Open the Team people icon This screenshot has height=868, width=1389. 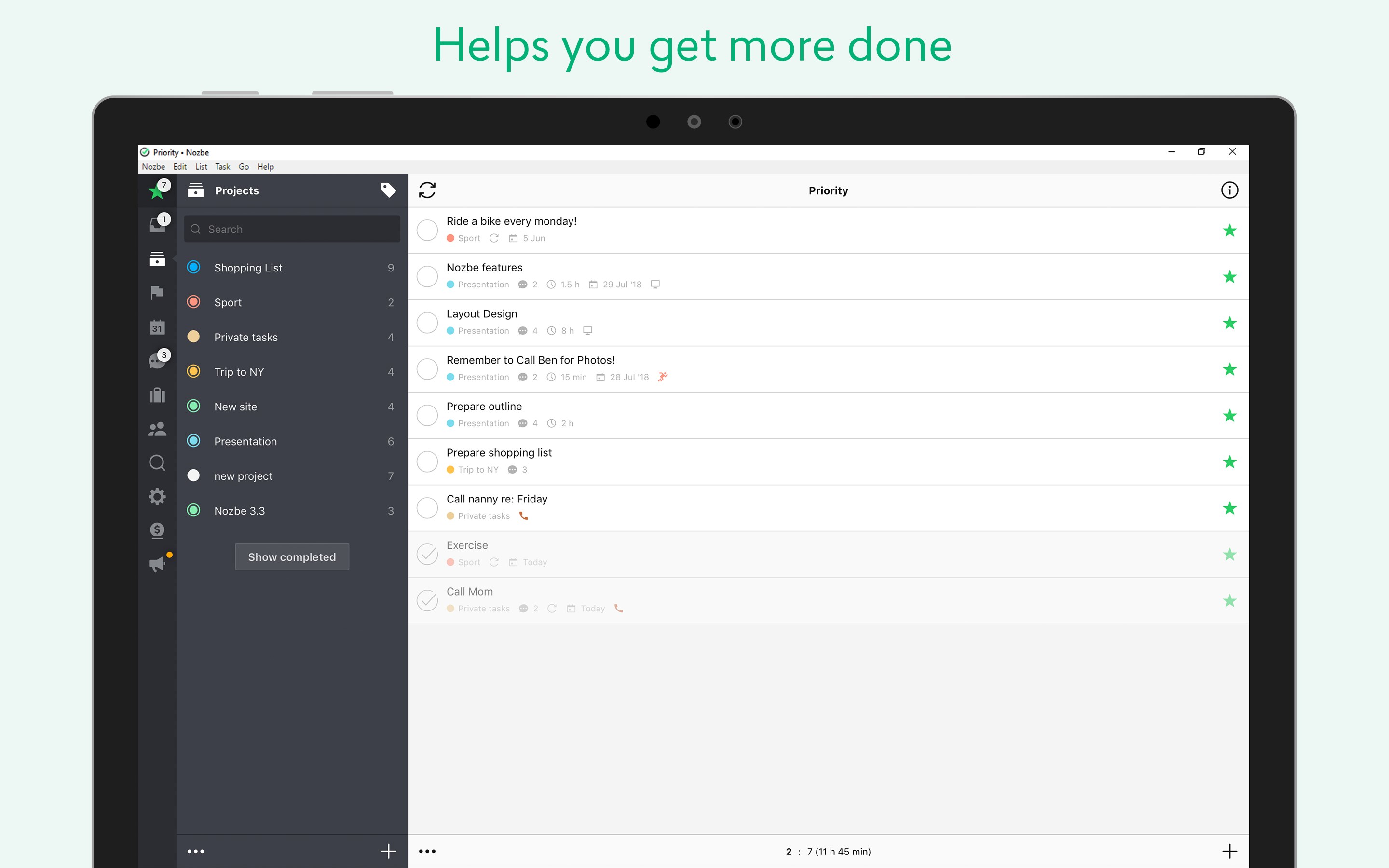pos(157,429)
